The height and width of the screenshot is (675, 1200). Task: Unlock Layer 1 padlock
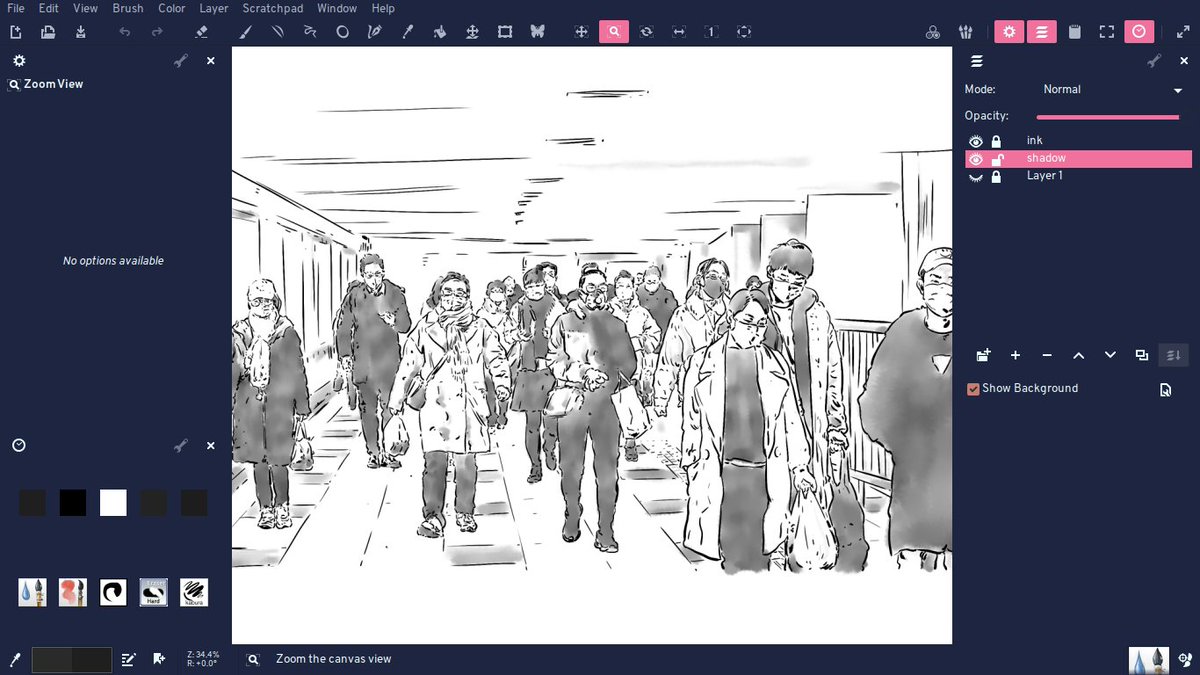click(996, 177)
